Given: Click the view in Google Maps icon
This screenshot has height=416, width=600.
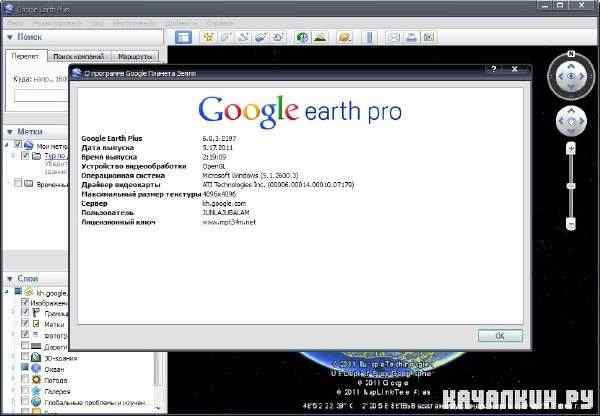Looking at the screenshot, I should (429, 37).
